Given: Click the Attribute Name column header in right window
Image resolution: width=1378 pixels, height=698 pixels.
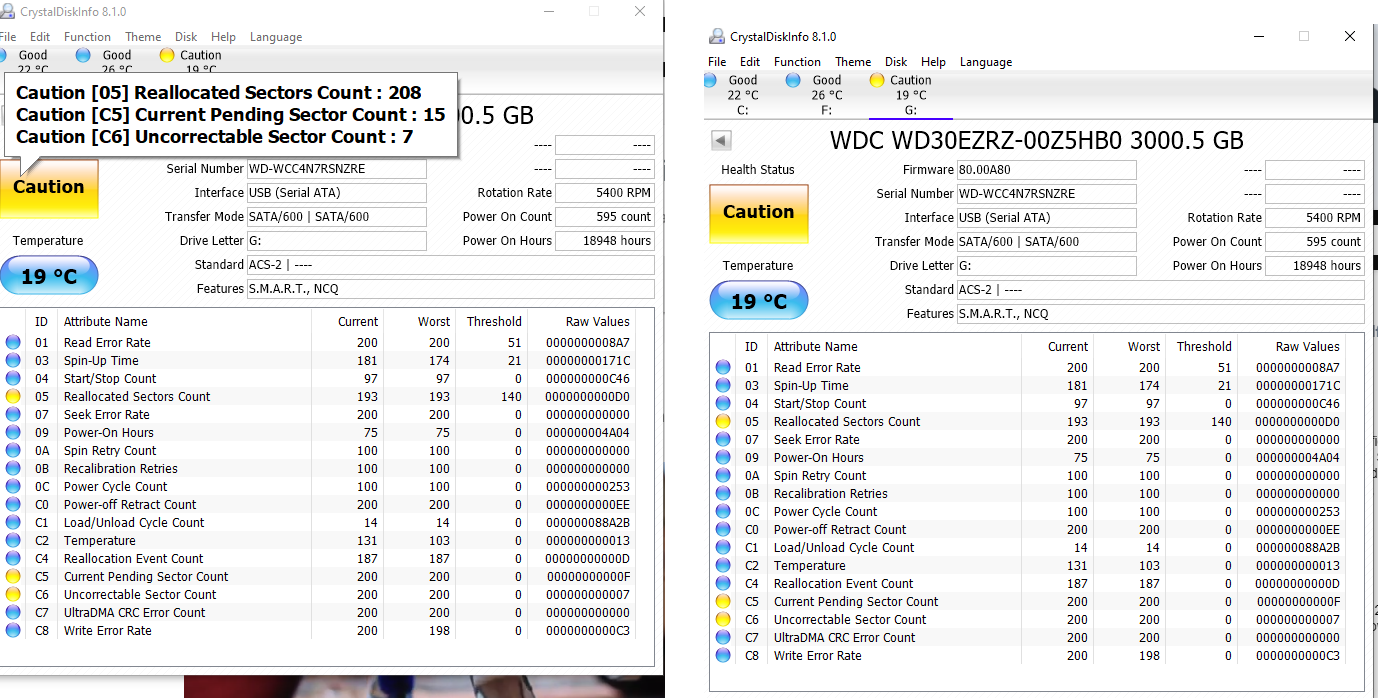Looking at the screenshot, I should (815, 347).
